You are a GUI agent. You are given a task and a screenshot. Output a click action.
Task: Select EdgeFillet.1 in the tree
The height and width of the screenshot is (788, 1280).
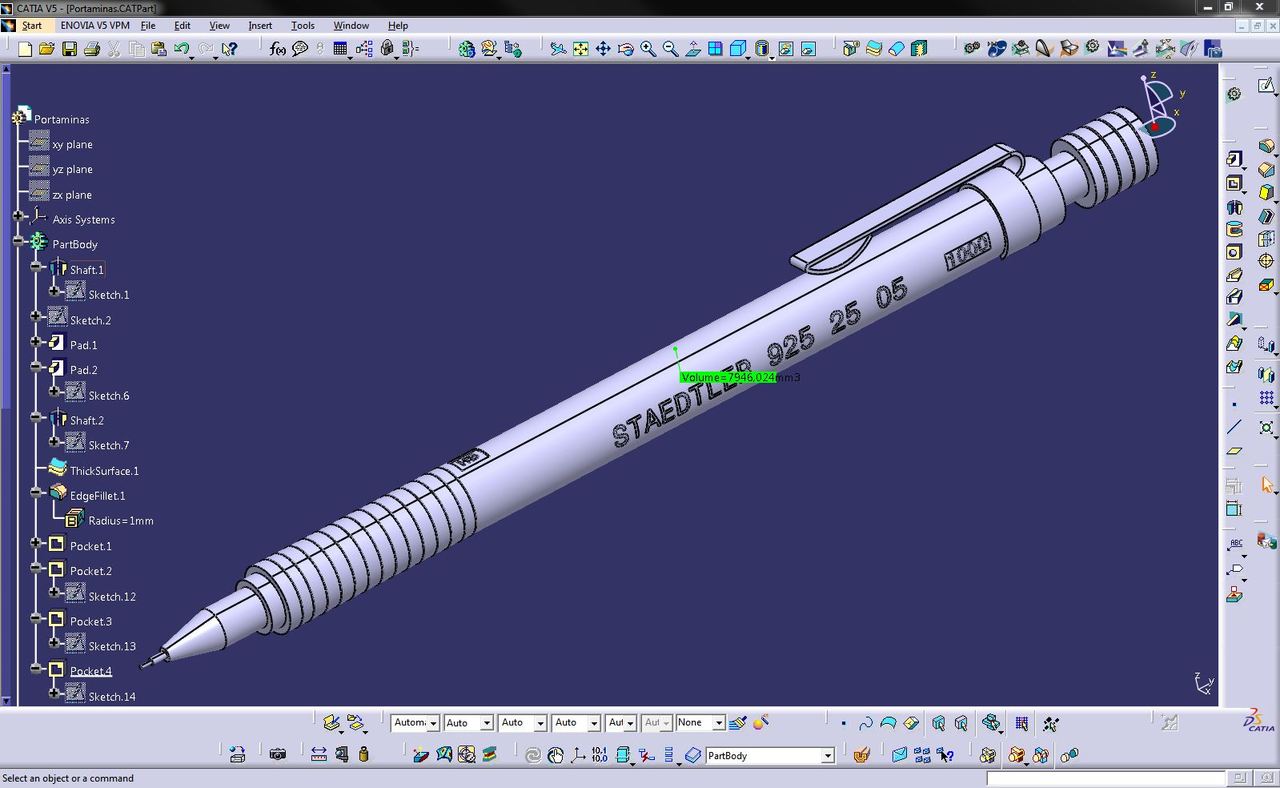97,496
